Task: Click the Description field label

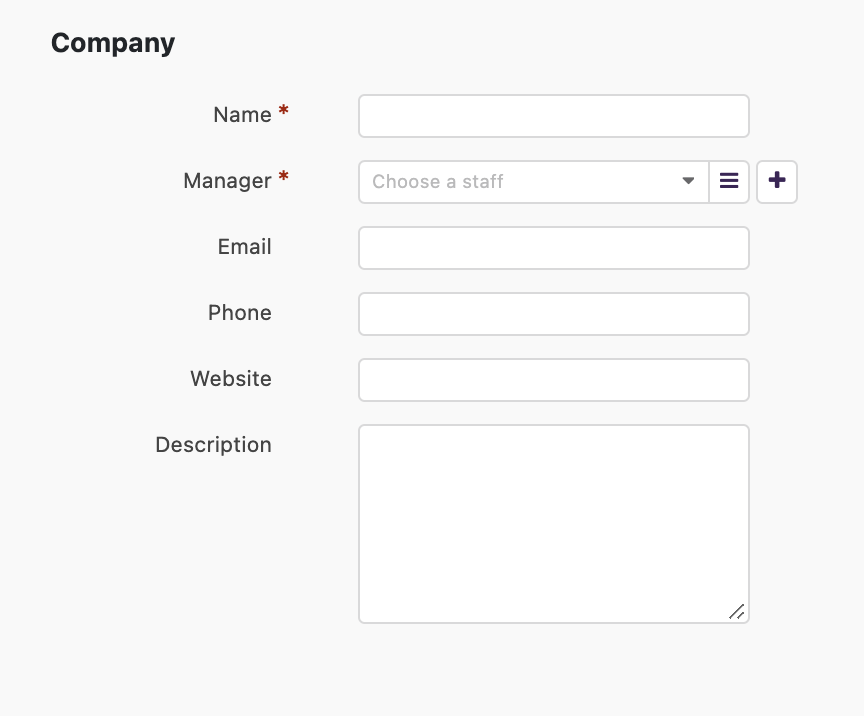Action: [x=213, y=445]
